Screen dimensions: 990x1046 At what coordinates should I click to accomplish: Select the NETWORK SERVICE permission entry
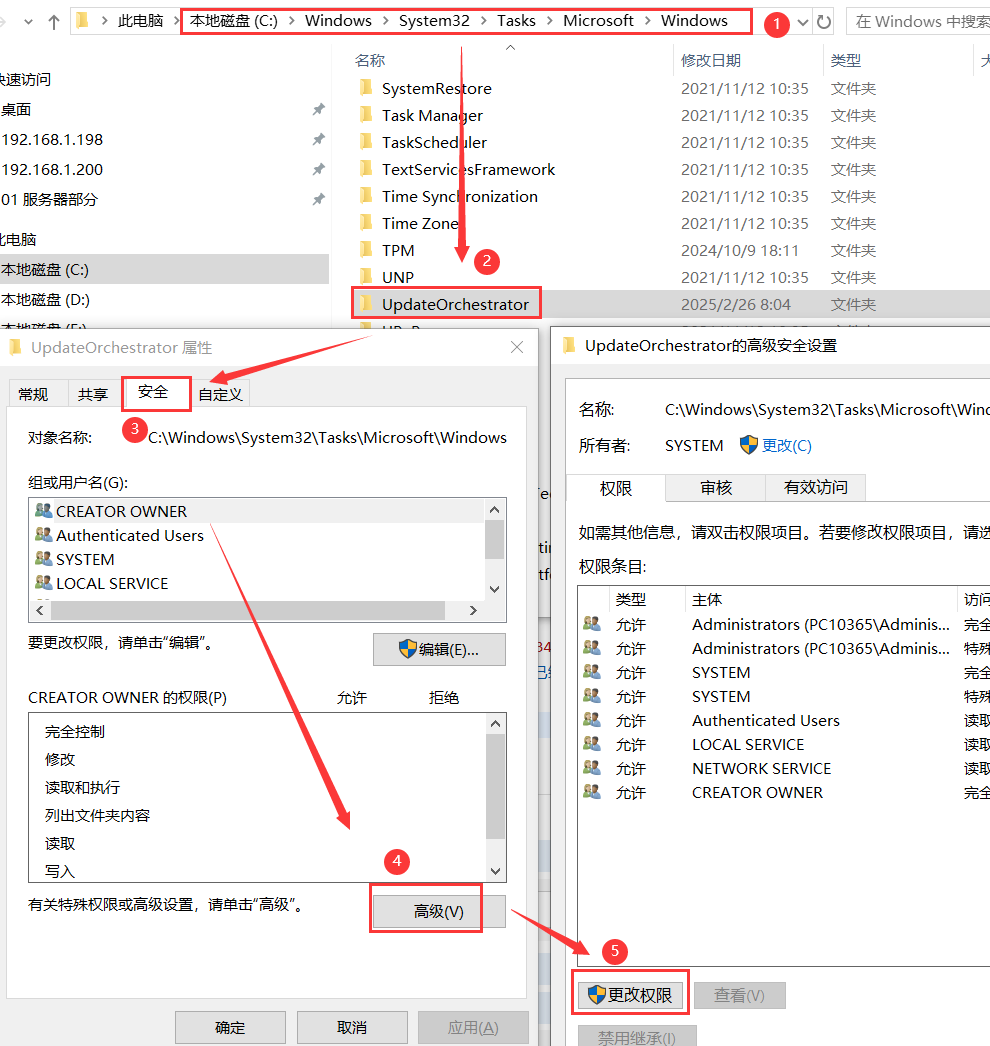click(x=784, y=768)
